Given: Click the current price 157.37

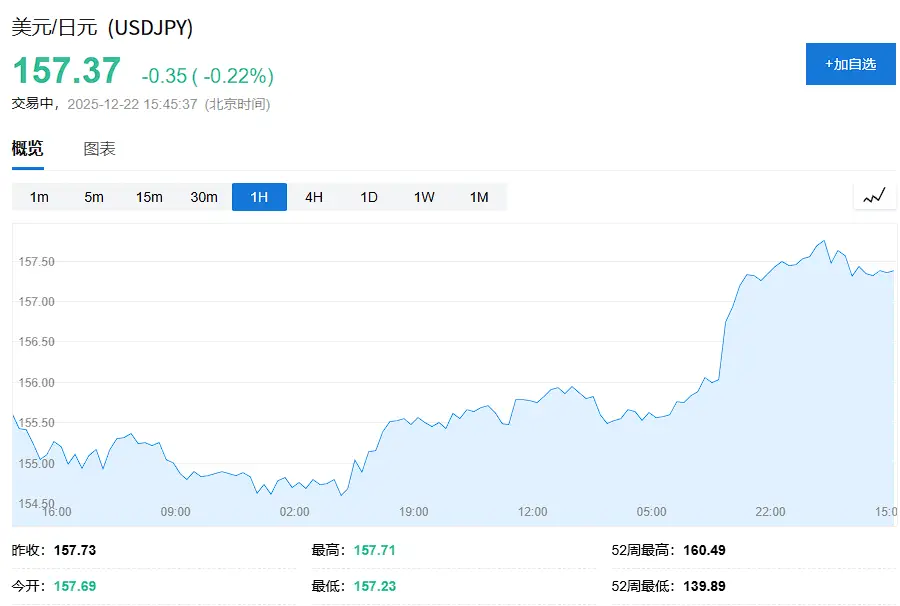Looking at the screenshot, I should pos(66,71).
